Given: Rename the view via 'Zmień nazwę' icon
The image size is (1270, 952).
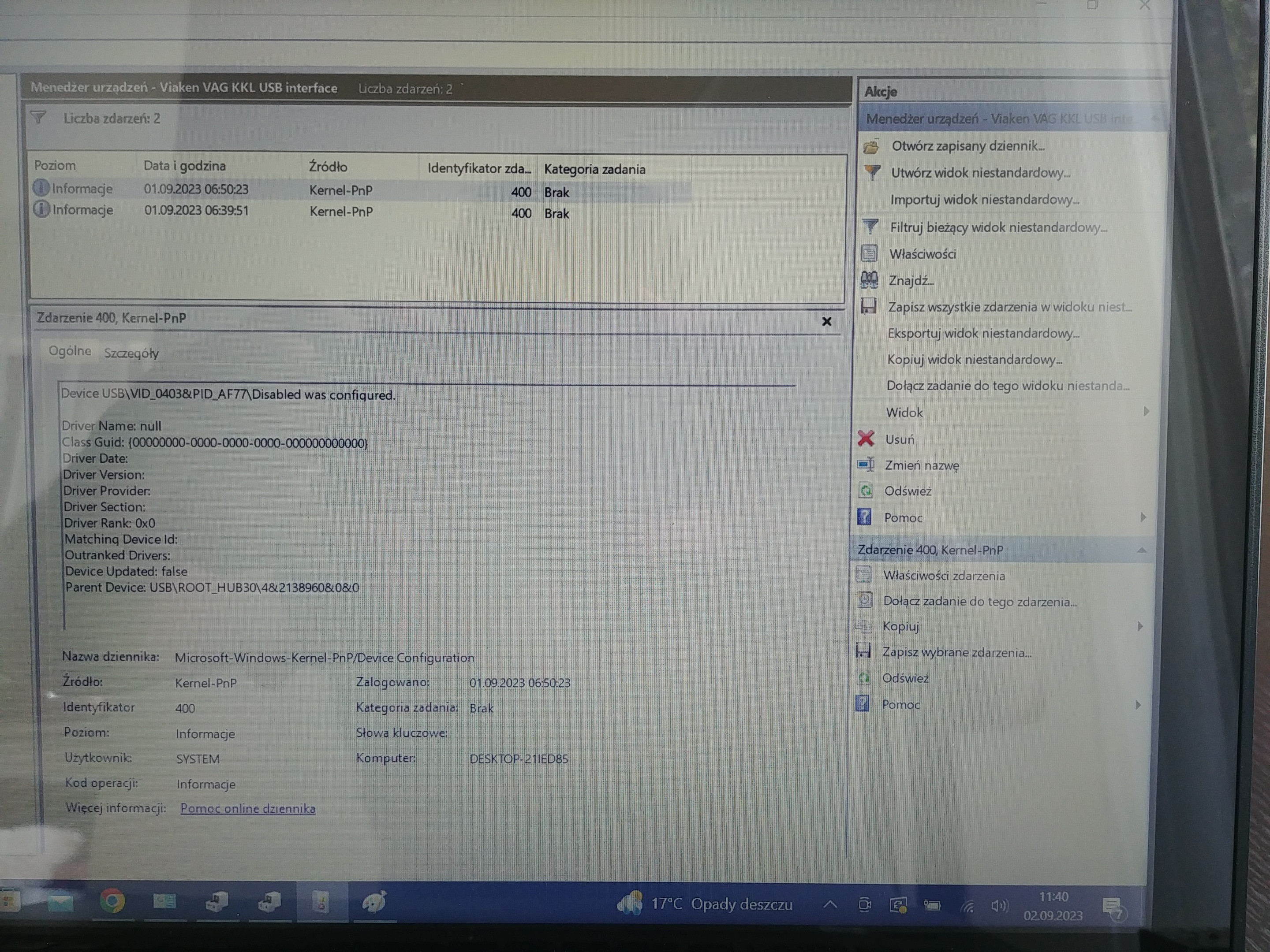Looking at the screenshot, I should 867,465.
